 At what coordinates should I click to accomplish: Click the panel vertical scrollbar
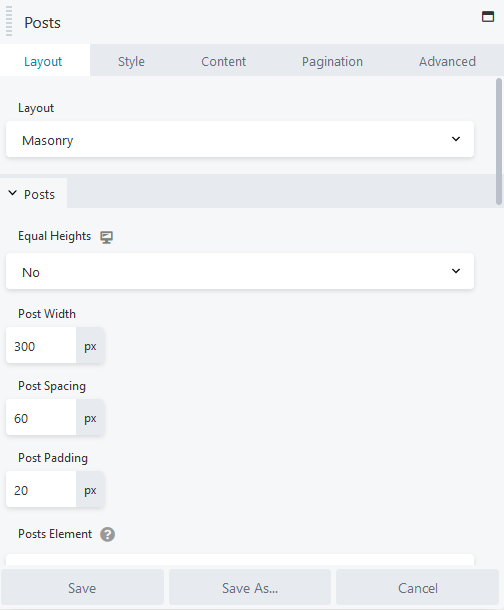click(x=499, y=141)
